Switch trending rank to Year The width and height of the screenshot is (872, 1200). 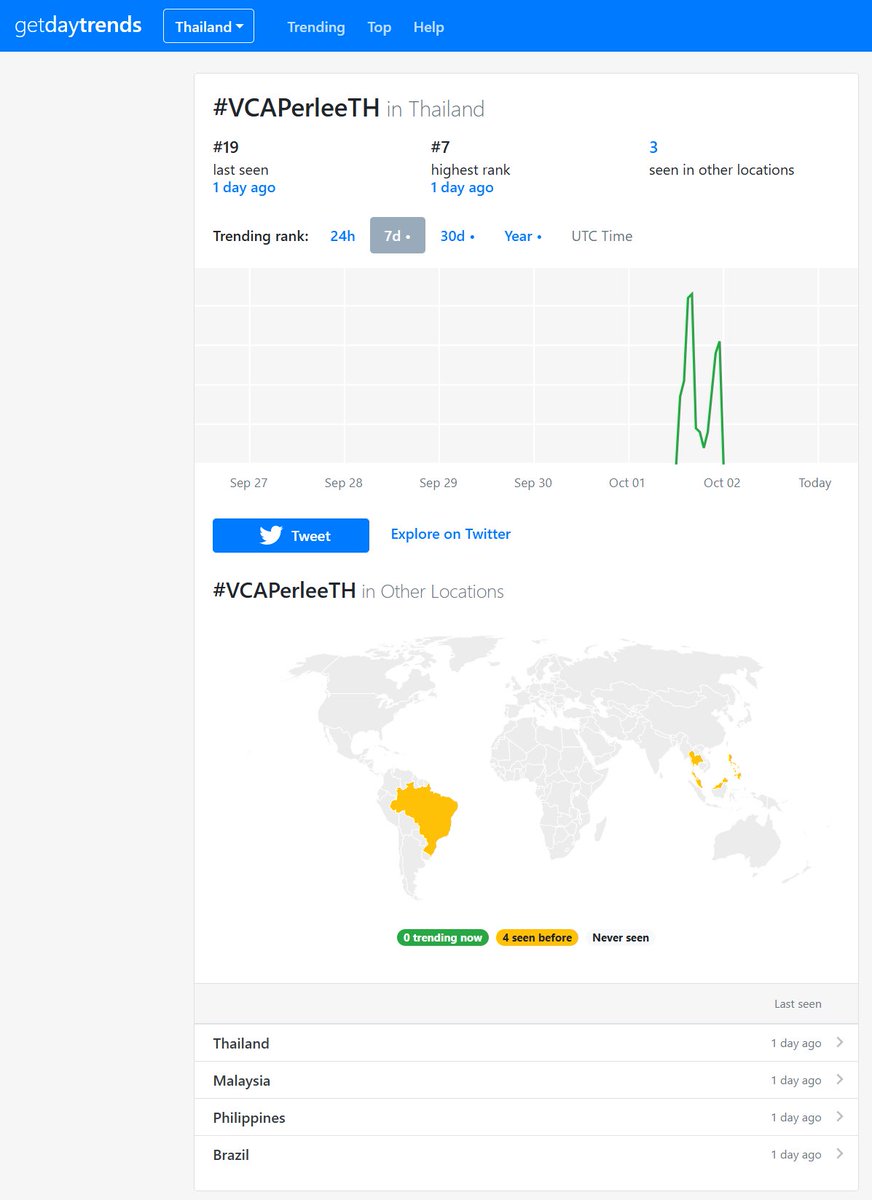coord(522,236)
